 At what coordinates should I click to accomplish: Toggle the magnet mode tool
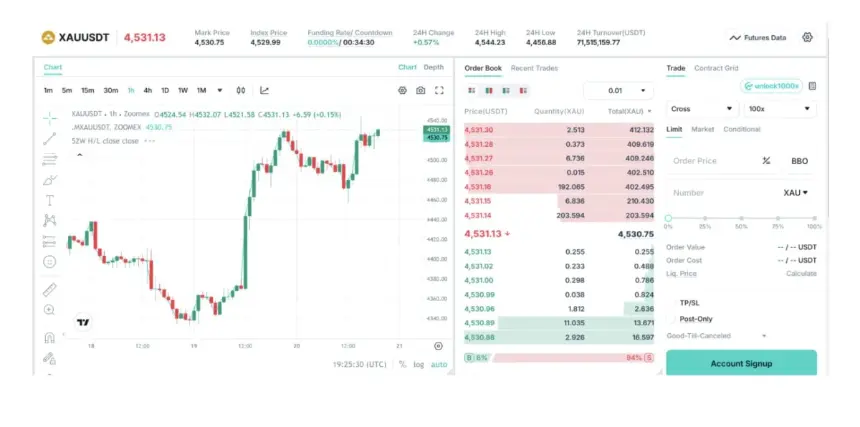[50, 337]
